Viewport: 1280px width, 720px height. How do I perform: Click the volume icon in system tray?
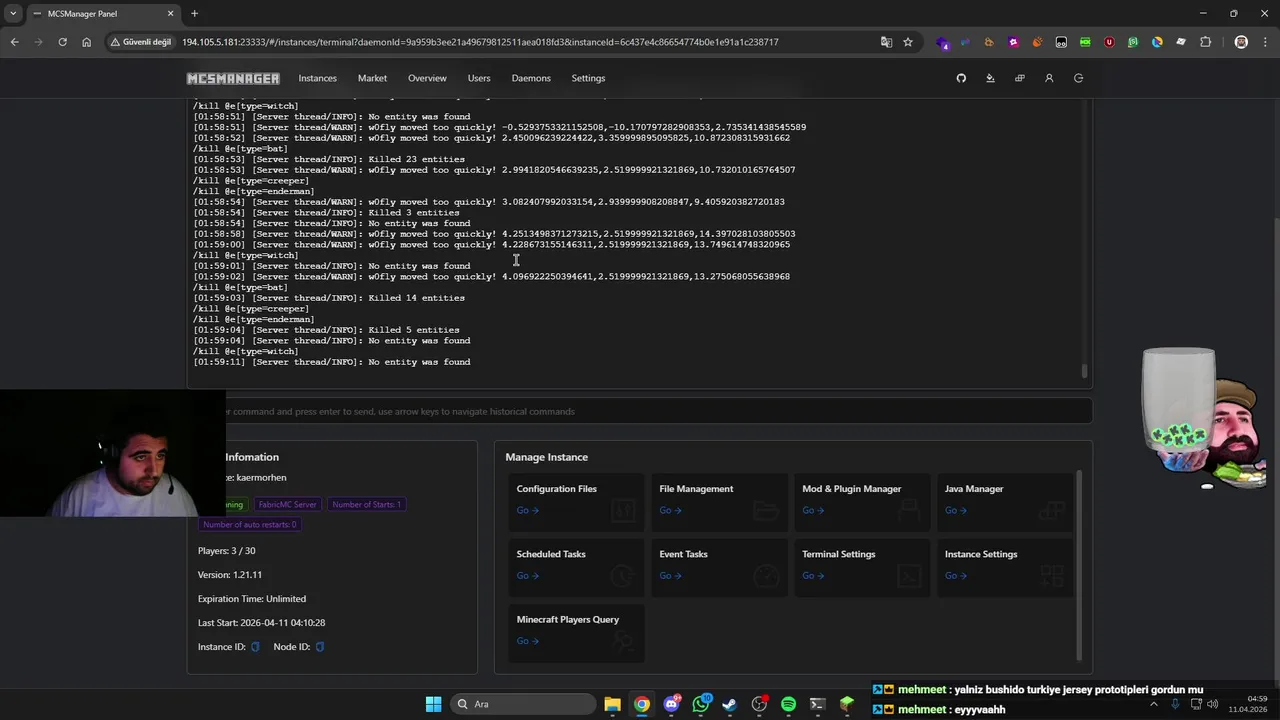point(1212,704)
